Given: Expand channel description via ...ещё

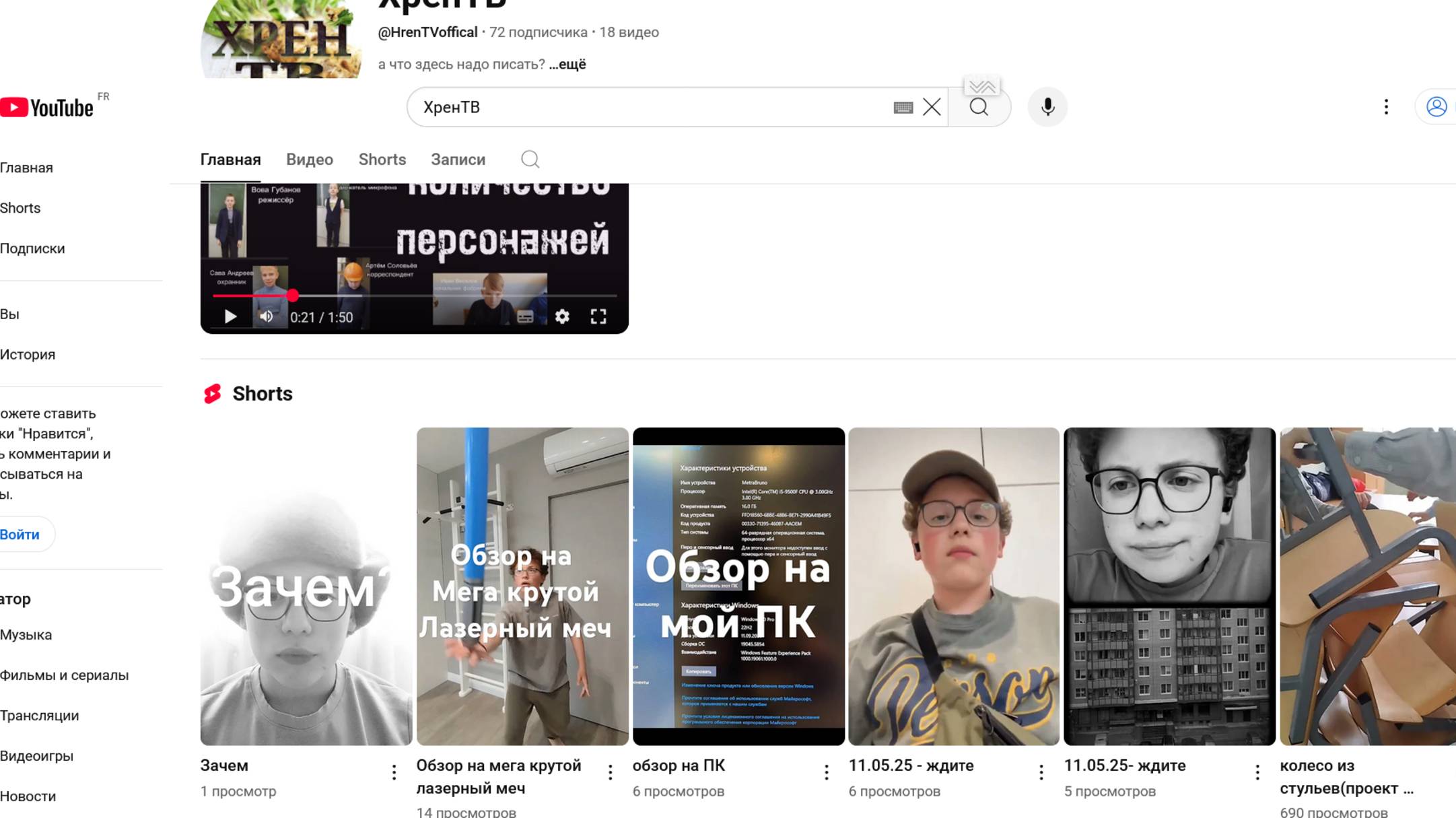Looking at the screenshot, I should [567, 65].
